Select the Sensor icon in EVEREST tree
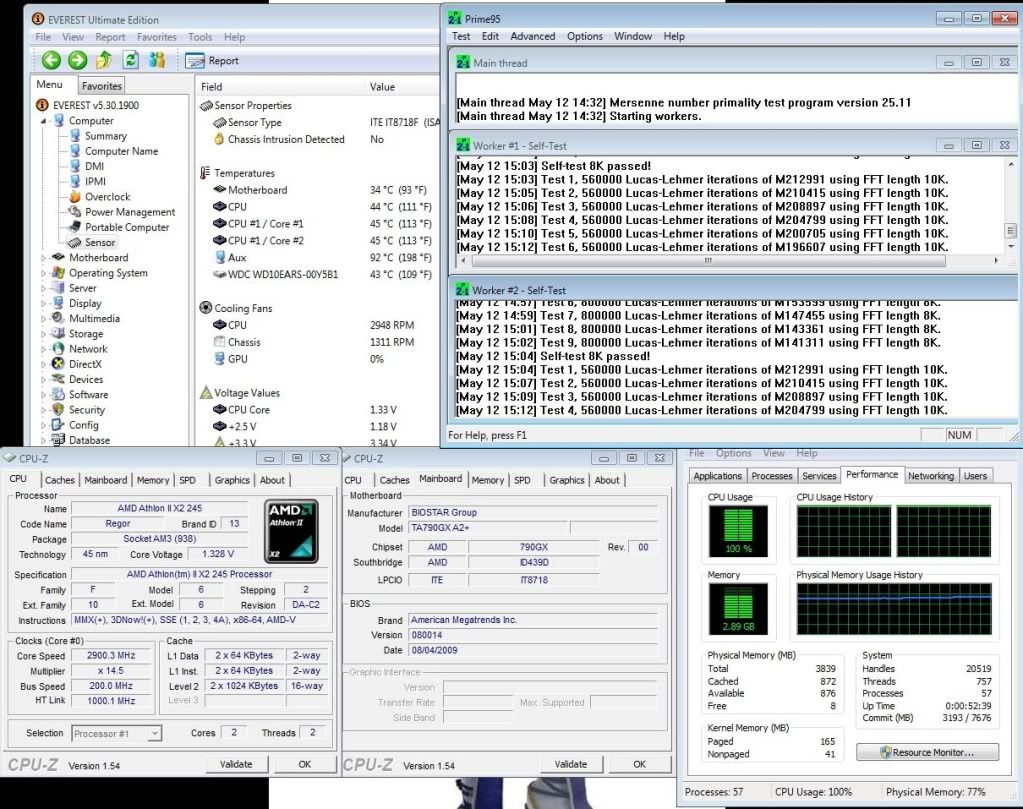This screenshot has height=809, width=1023. [75, 242]
